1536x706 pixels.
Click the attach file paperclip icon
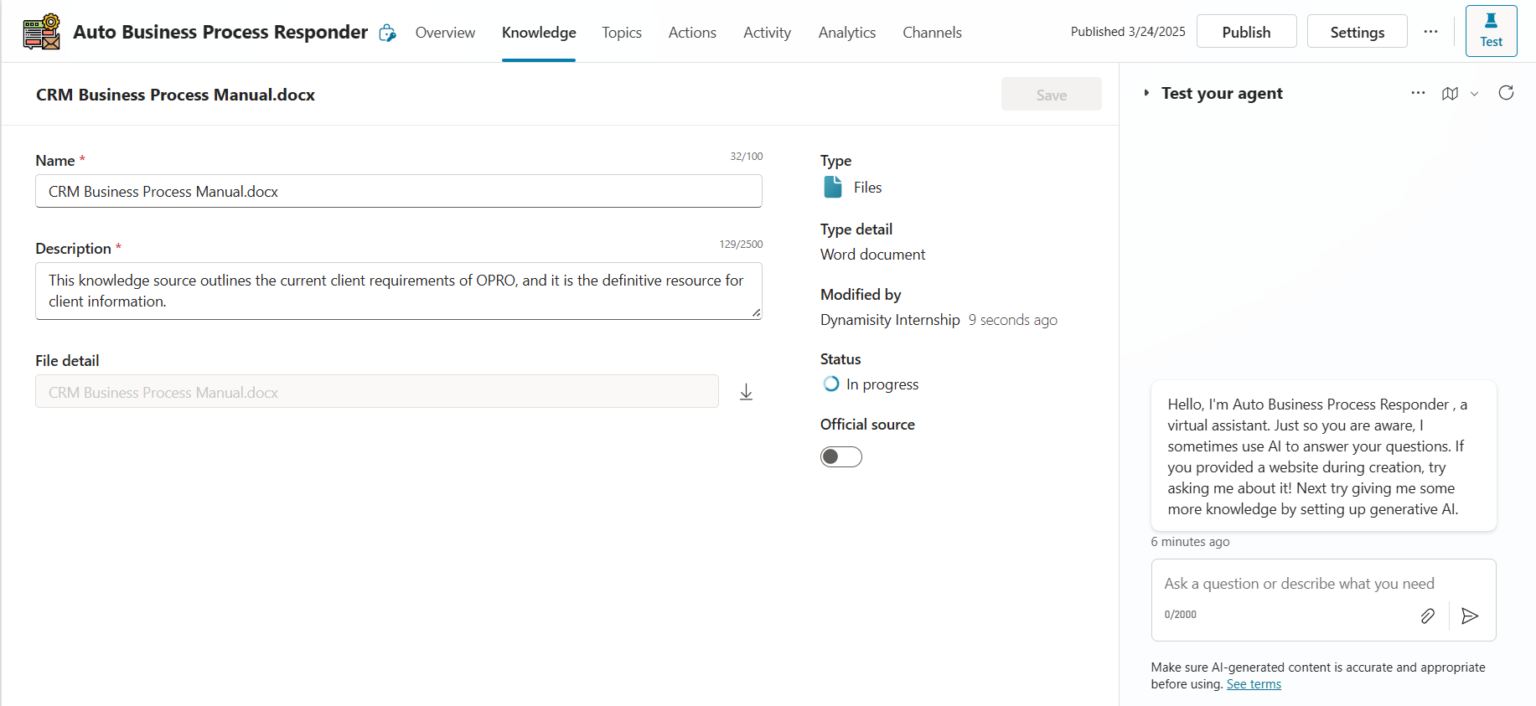(1427, 616)
